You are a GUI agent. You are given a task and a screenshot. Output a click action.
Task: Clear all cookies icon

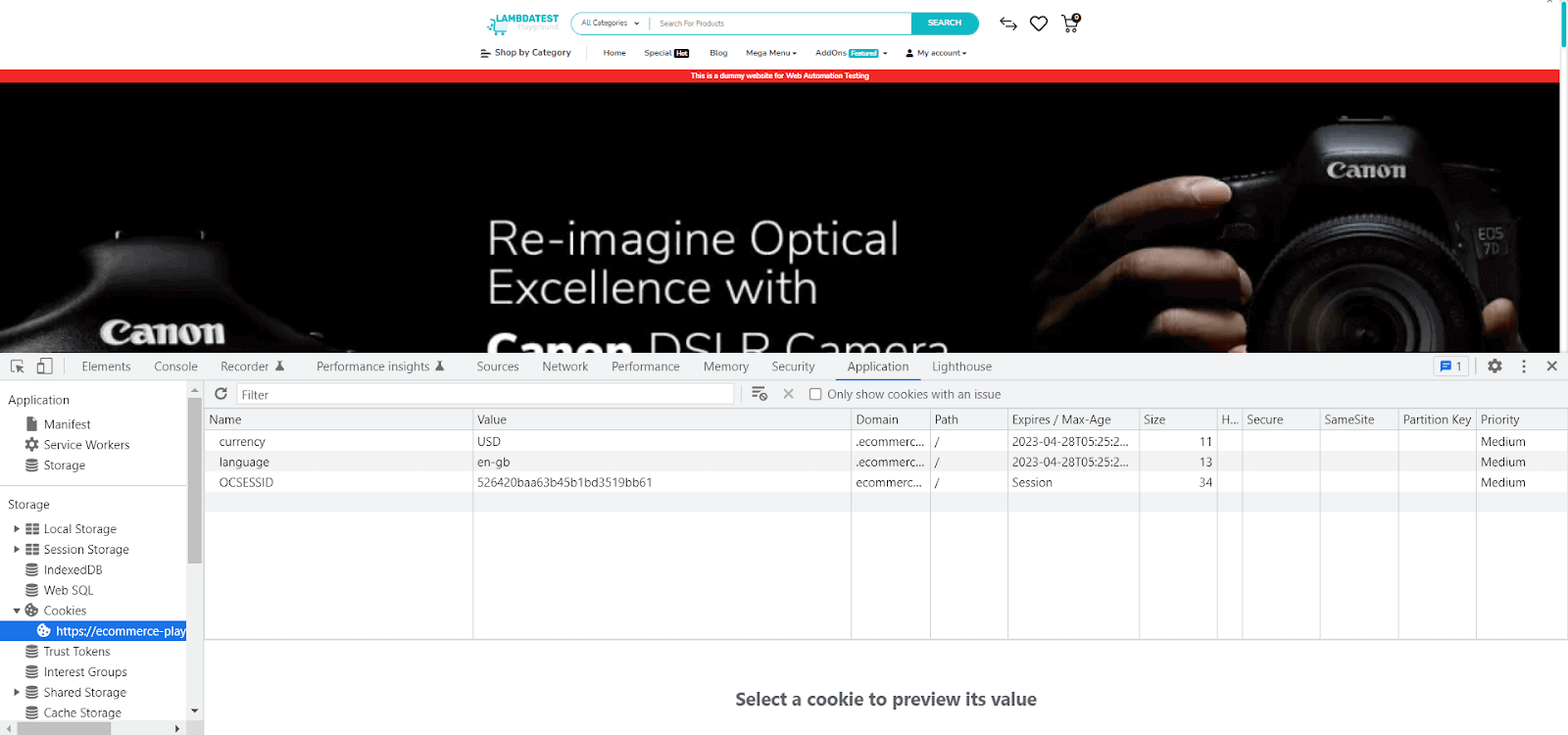pyautogui.click(x=759, y=394)
